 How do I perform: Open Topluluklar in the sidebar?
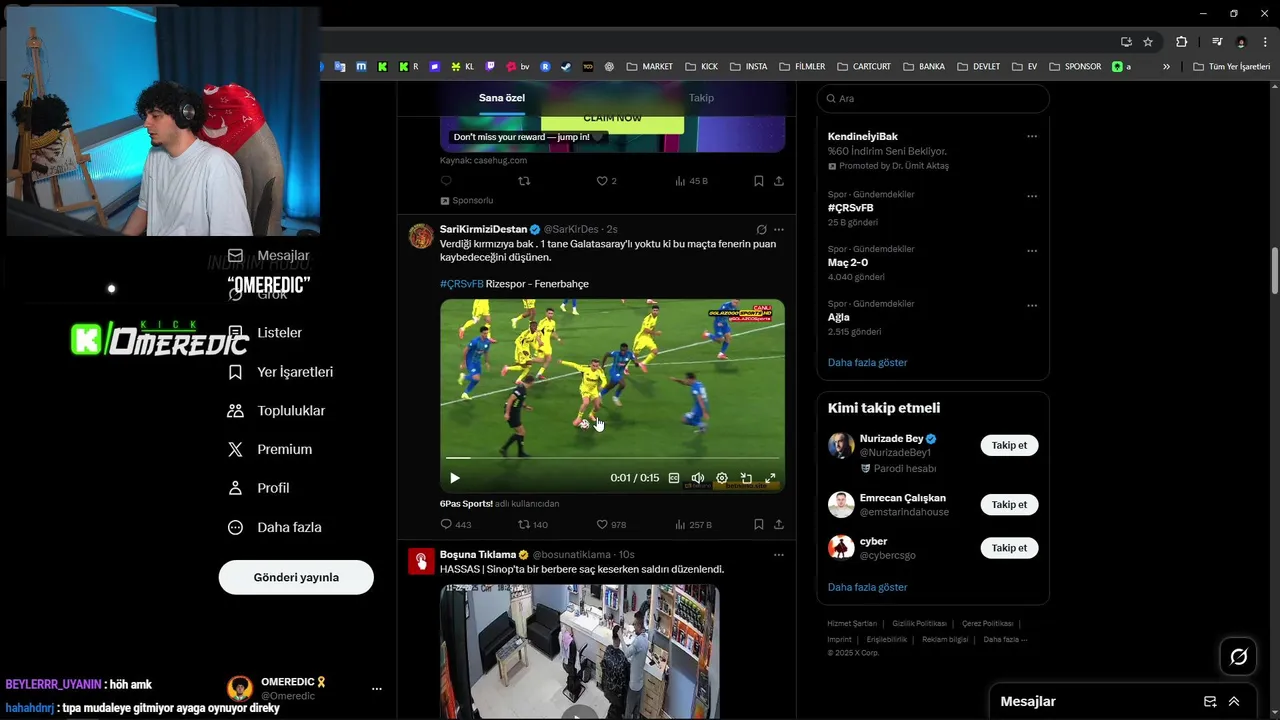click(277, 411)
